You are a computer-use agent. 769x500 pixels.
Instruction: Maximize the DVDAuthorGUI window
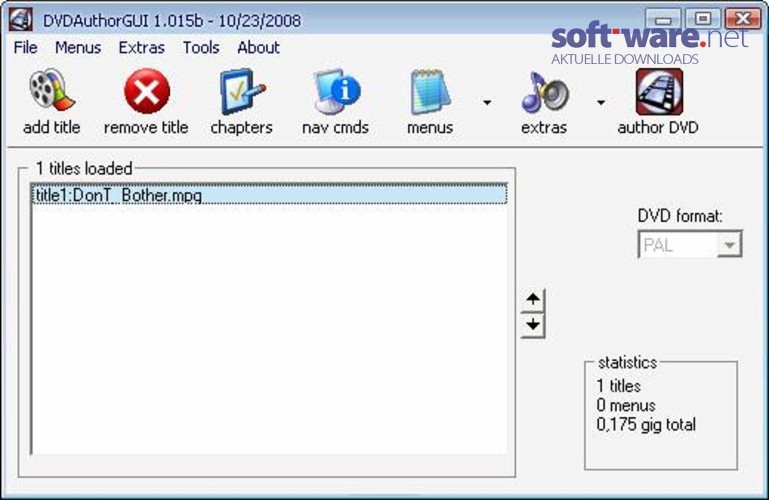click(x=703, y=20)
